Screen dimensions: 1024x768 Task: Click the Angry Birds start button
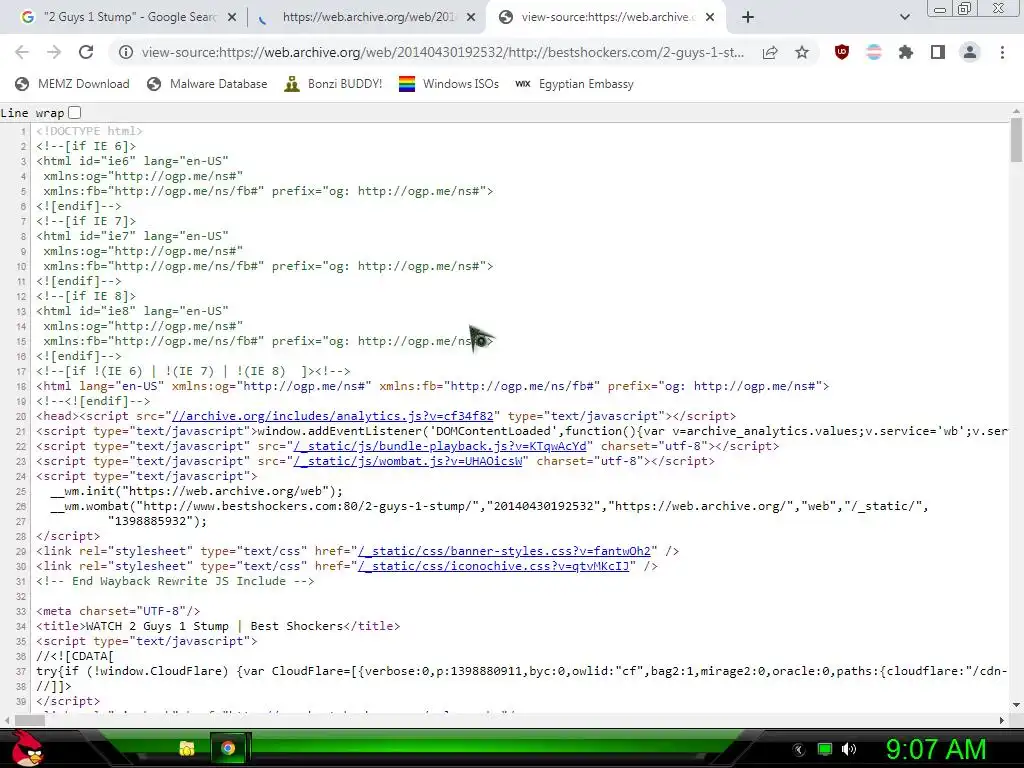pyautogui.click(x=27, y=748)
